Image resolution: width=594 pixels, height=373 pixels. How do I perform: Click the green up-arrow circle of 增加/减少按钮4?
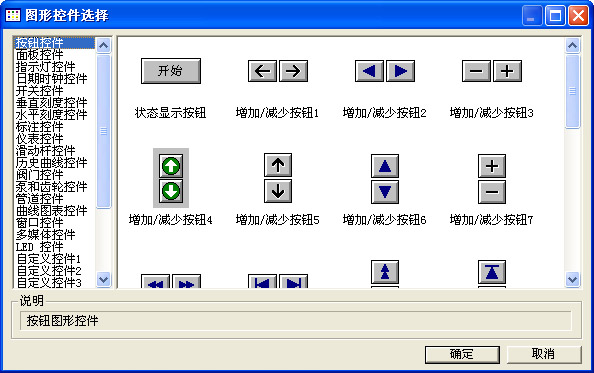coord(171,166)
